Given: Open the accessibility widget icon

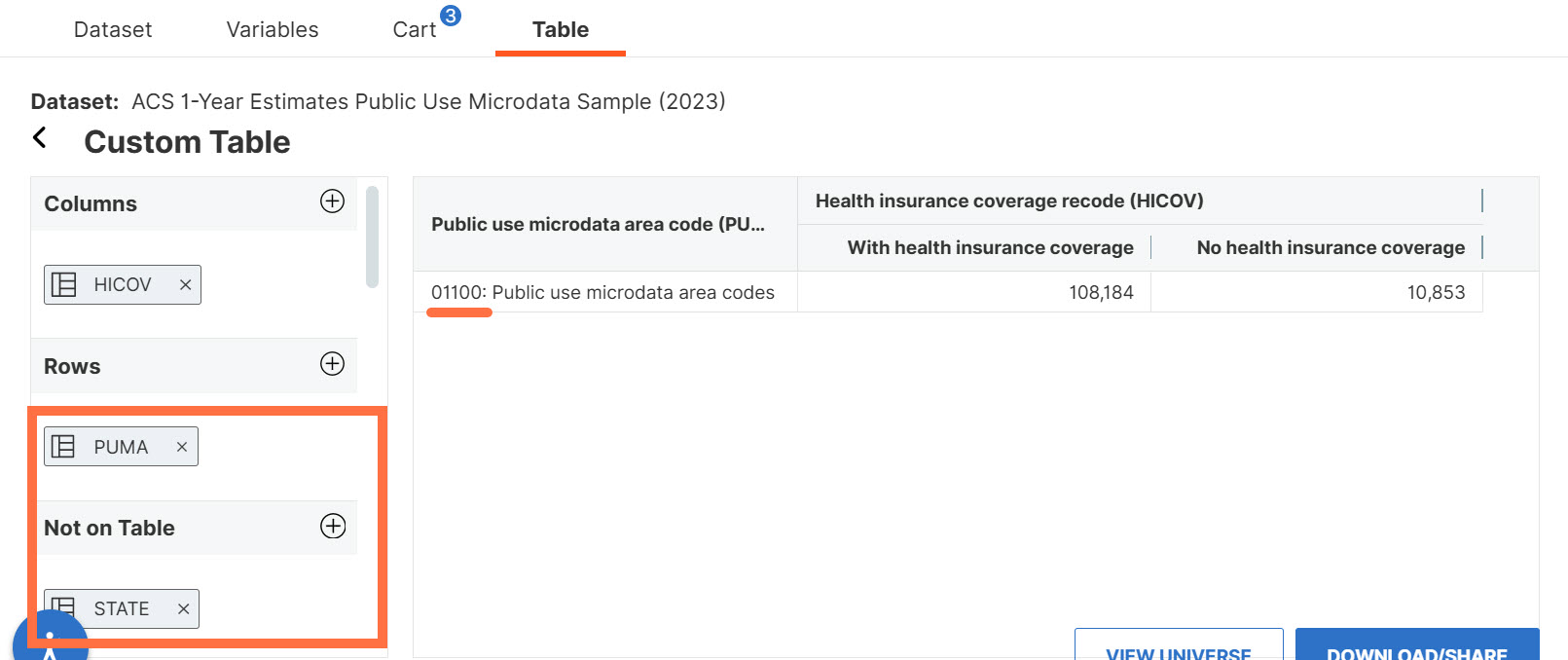Looking at the screenshot, I should pyautogui.click(x=51, y=641).
